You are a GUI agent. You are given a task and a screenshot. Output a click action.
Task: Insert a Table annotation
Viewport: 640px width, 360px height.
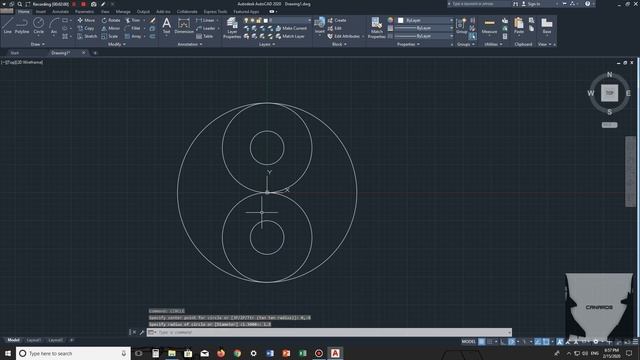204,36
